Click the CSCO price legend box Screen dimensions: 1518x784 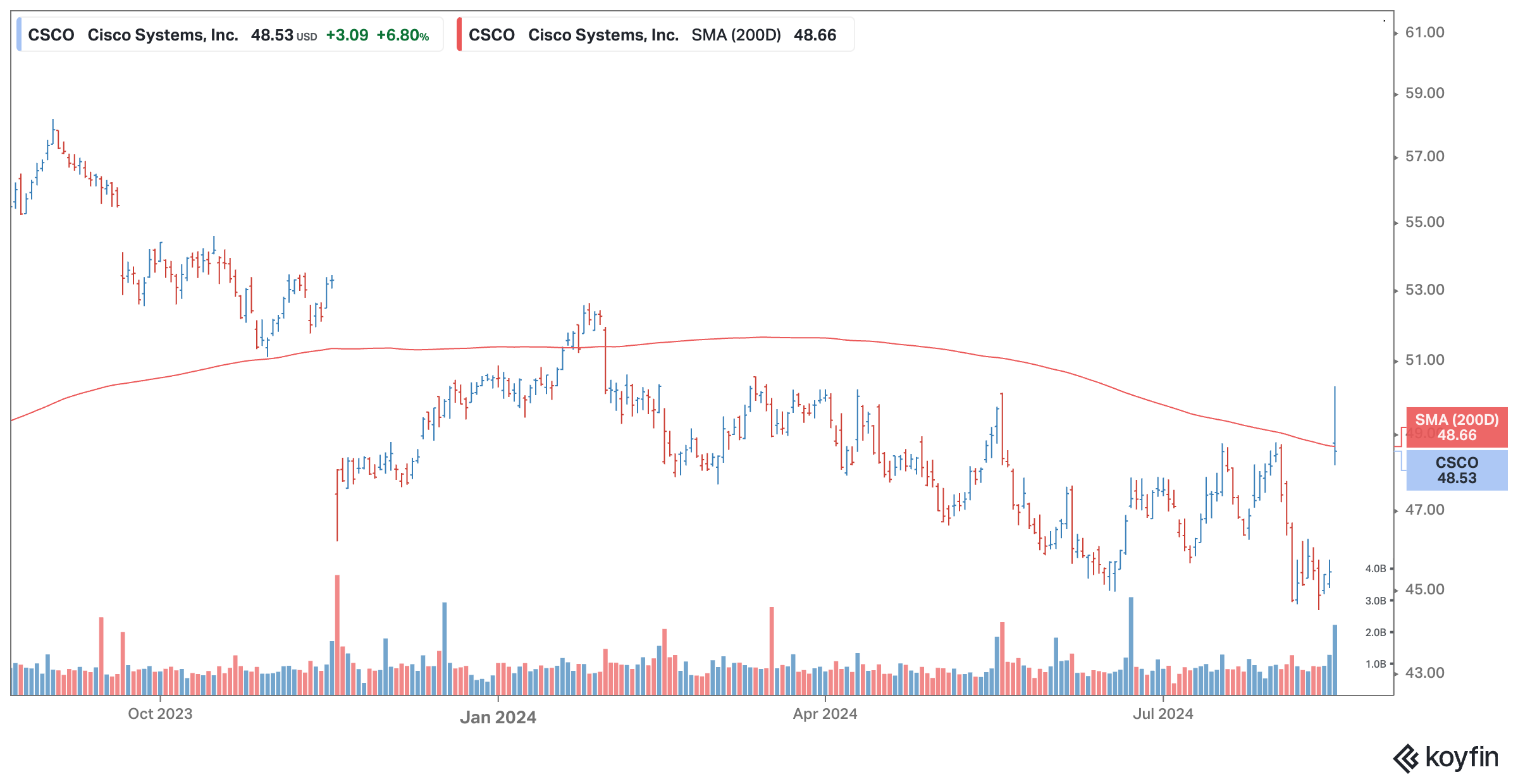click(x=230, y=35)
